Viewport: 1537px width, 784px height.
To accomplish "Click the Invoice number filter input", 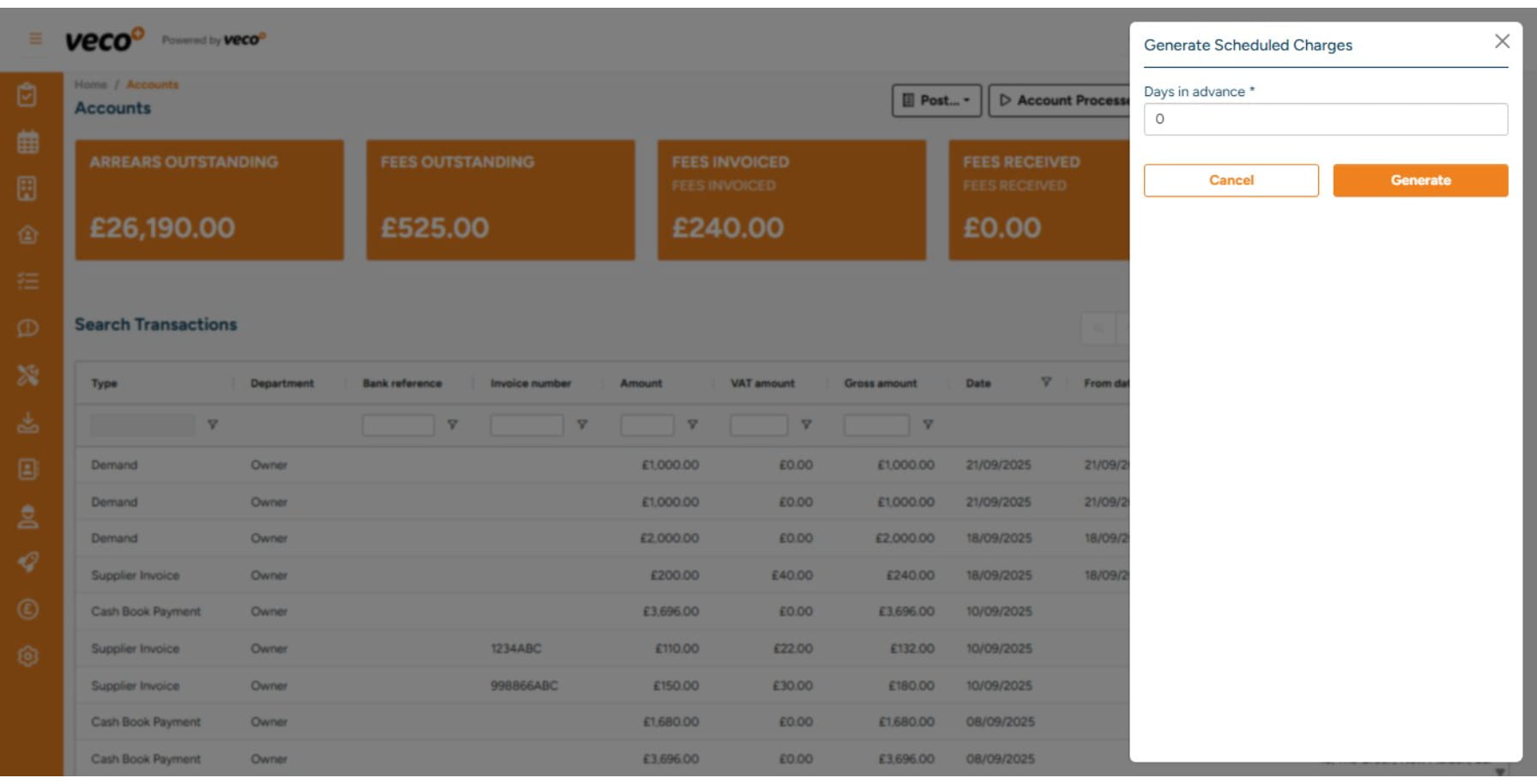I will (x=527, y=425).
